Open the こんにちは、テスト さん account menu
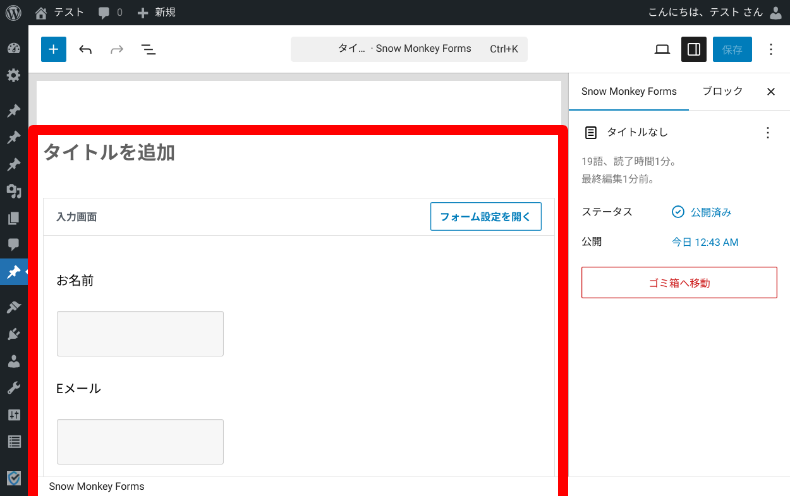 pyautogui.click(x=705, y=12)
